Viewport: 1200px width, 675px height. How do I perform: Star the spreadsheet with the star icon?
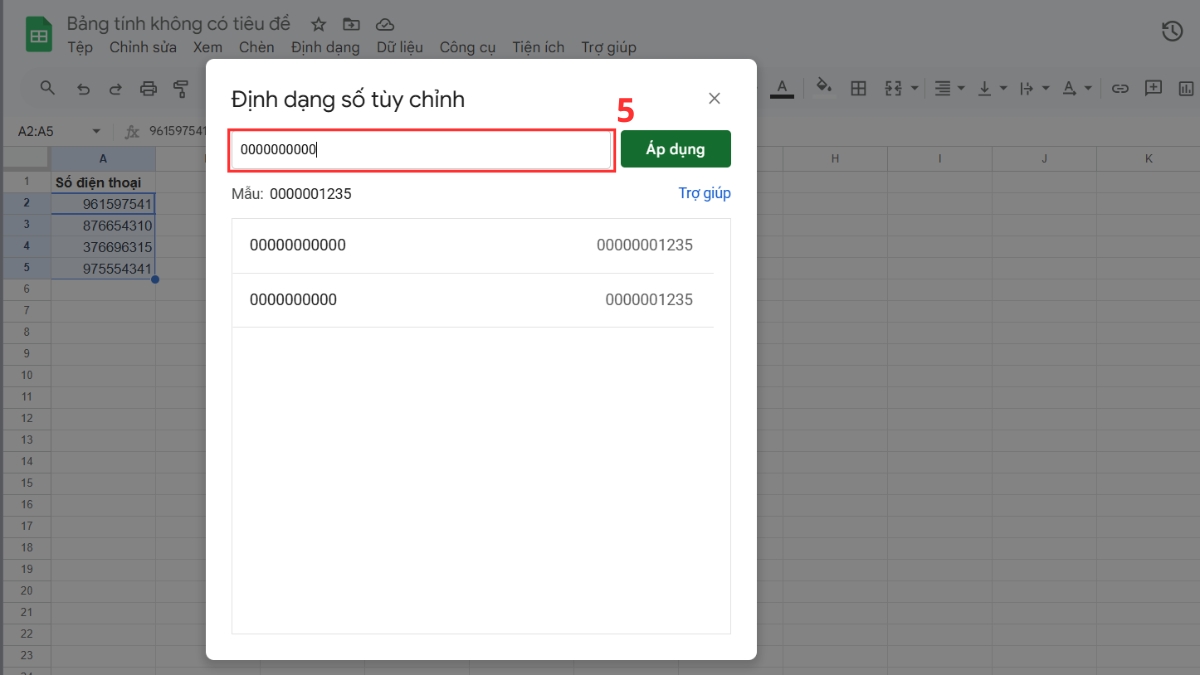click(318, 24)
